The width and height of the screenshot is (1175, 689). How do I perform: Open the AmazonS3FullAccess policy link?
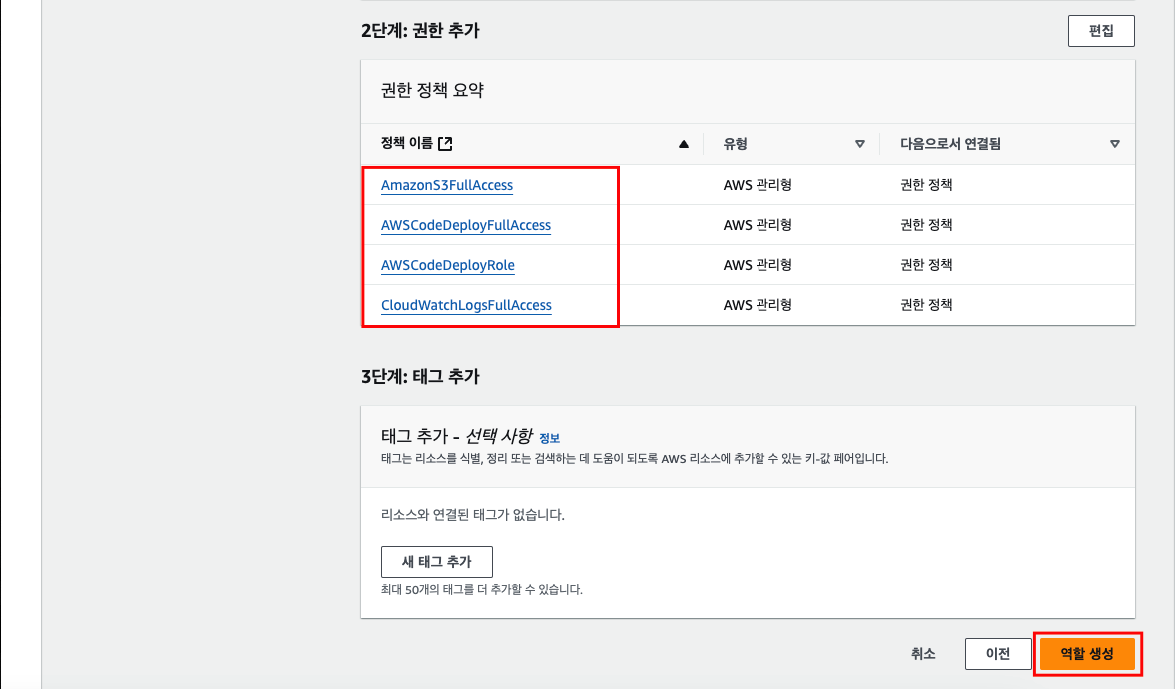(x=447, y=185)
